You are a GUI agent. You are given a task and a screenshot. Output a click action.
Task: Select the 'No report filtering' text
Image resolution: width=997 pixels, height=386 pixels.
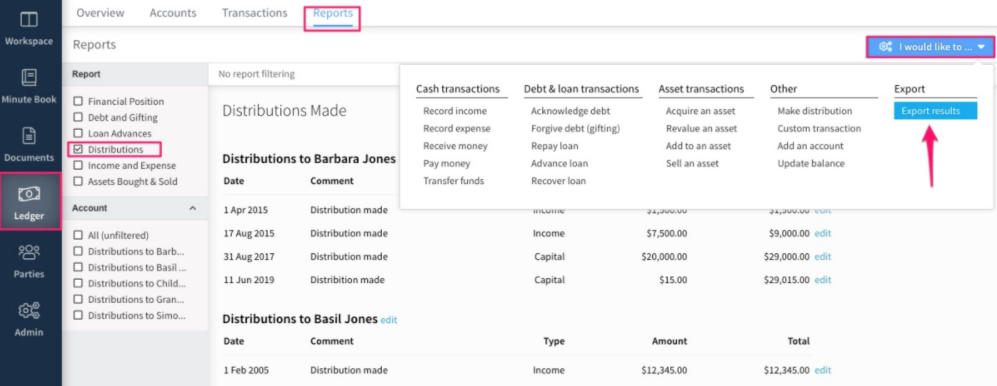256,74
